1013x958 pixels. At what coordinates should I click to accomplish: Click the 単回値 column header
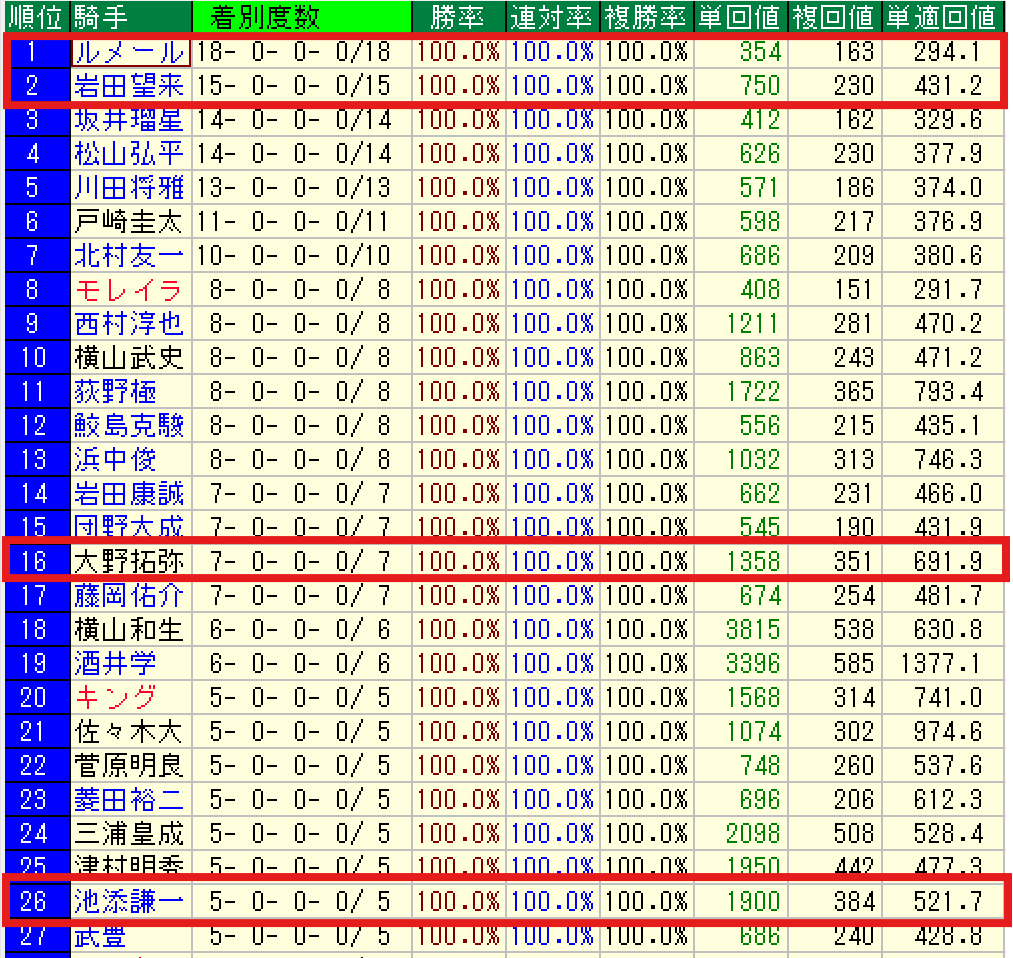pos(741,16)
